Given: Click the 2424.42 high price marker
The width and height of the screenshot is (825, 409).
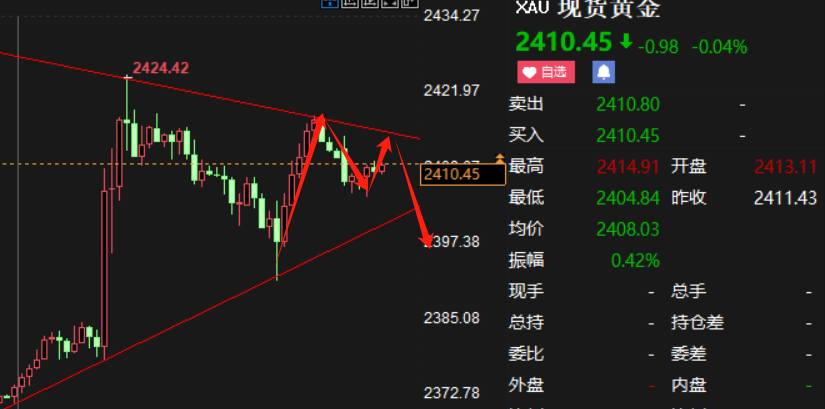Looking at the screenshot, I should (x=160, y=68).
